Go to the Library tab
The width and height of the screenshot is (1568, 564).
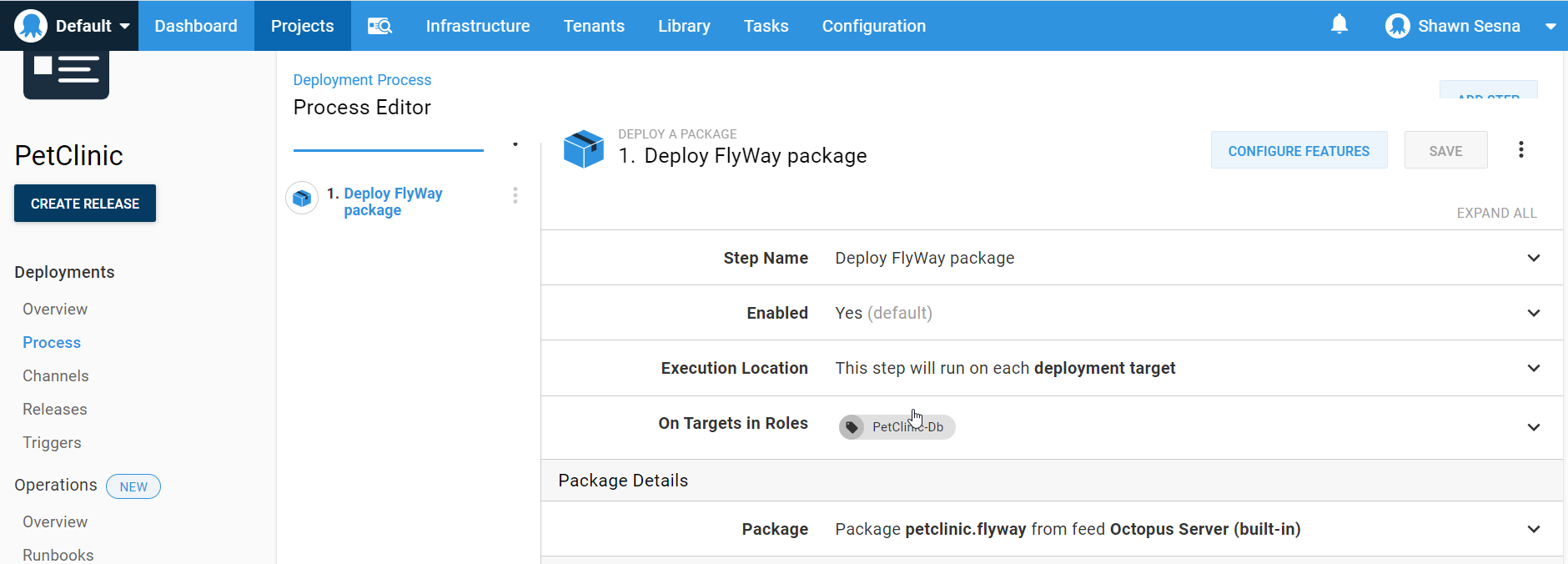pyautogui.click(x=683, y=26)
